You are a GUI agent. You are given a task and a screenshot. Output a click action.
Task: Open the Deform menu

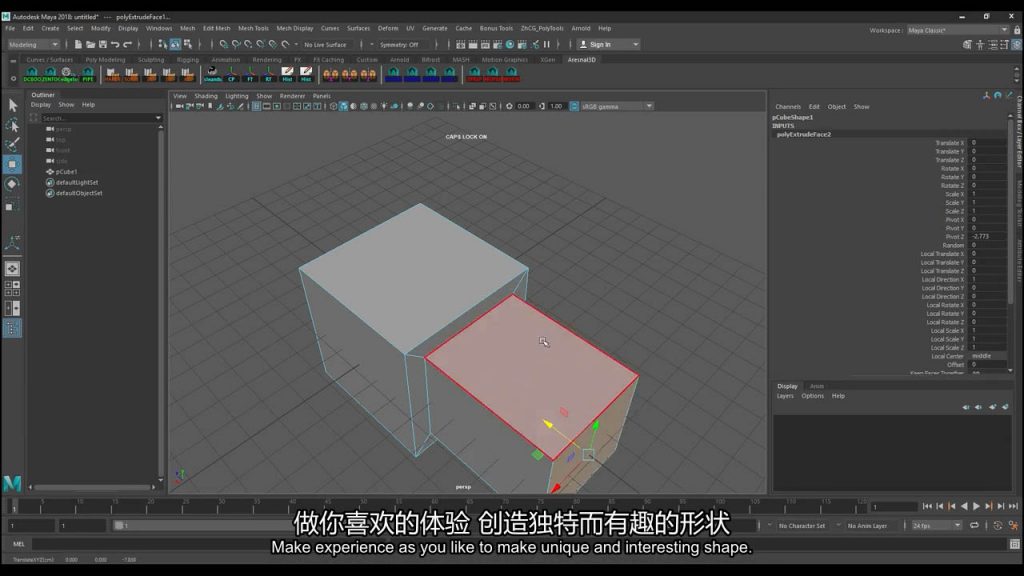(x=388, y=28)
